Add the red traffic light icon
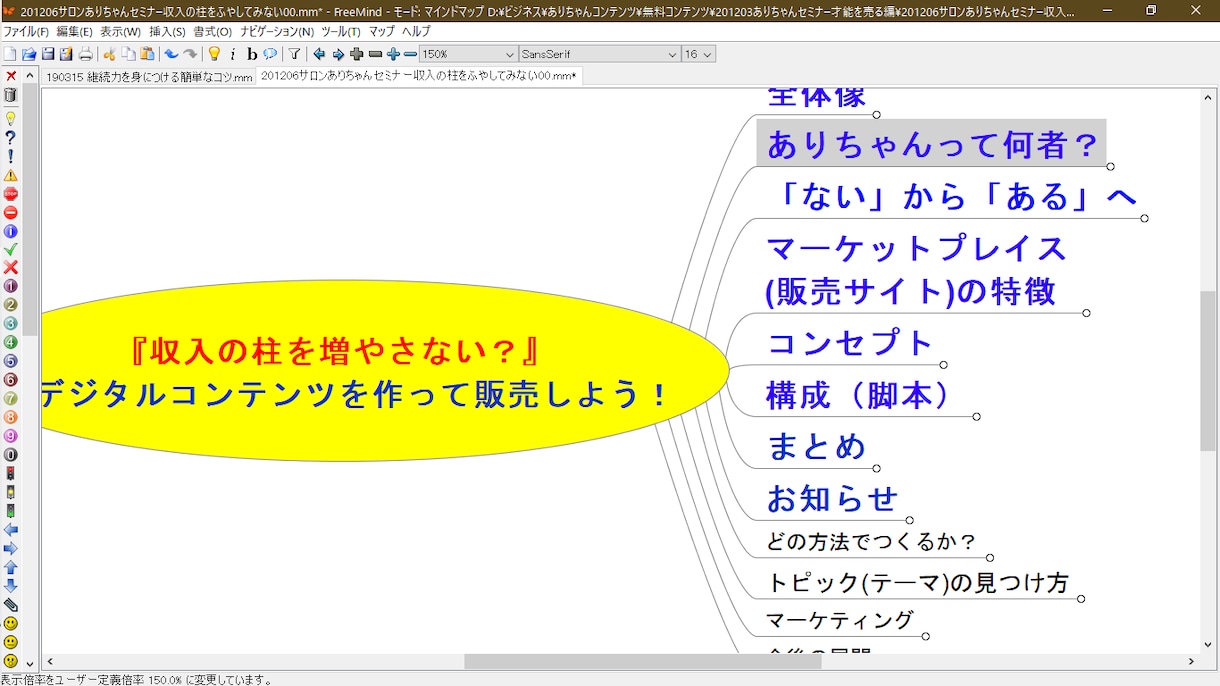 (11, 473)
